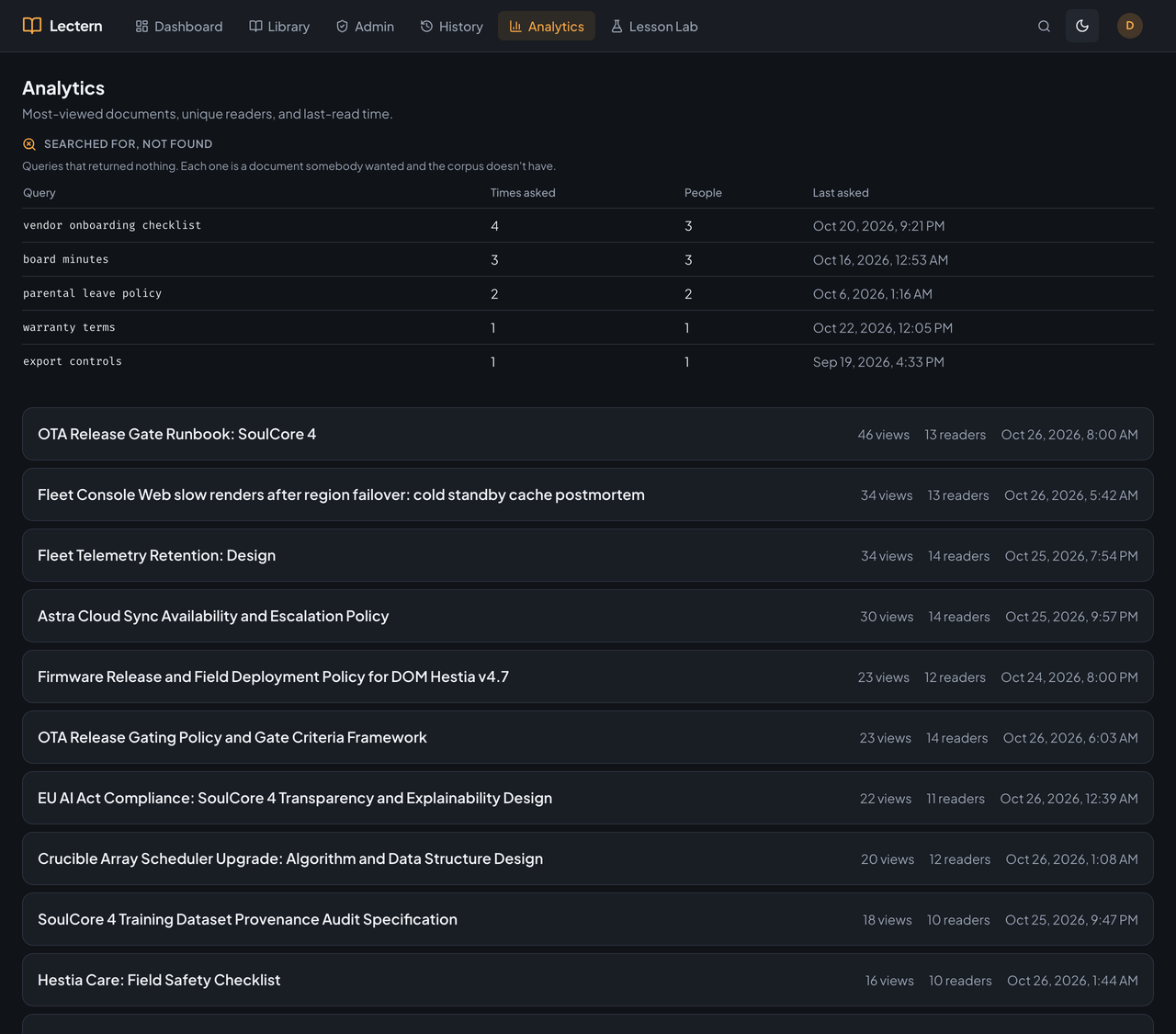Viewport: 1176px width, 1034px height.
Task: Select the Analytics tab label
Action: [556, 27]
